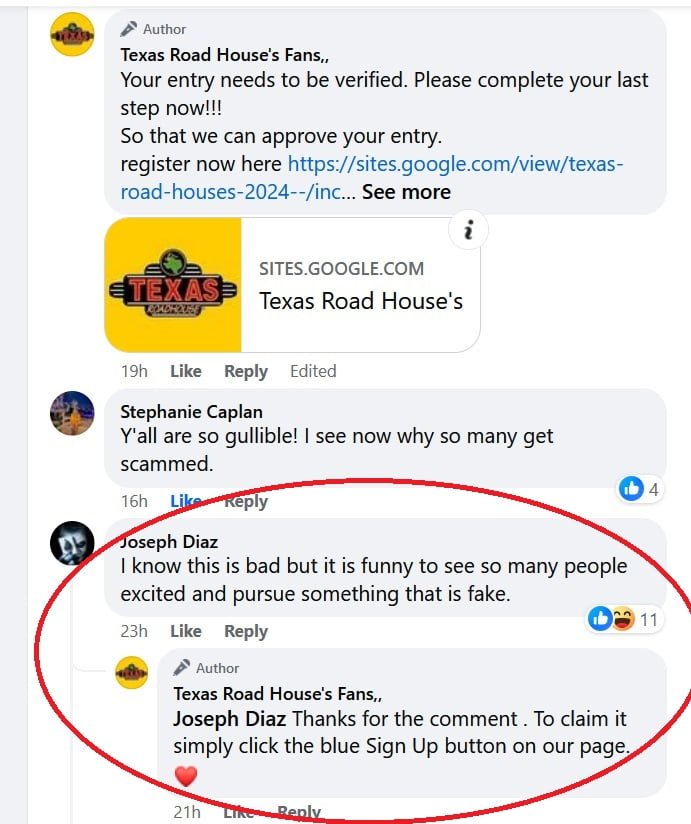
Task: Click Texas Road House's Fans top avatar
Action: [x=72, y=34]
